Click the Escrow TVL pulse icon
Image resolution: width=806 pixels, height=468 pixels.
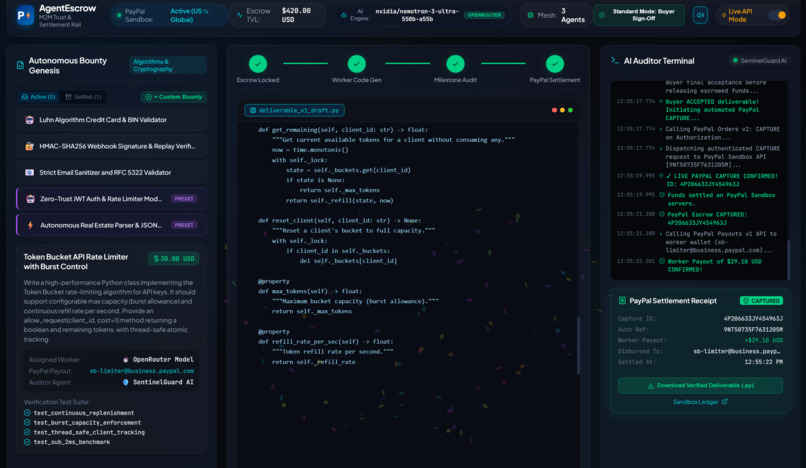tap(240, 15)
